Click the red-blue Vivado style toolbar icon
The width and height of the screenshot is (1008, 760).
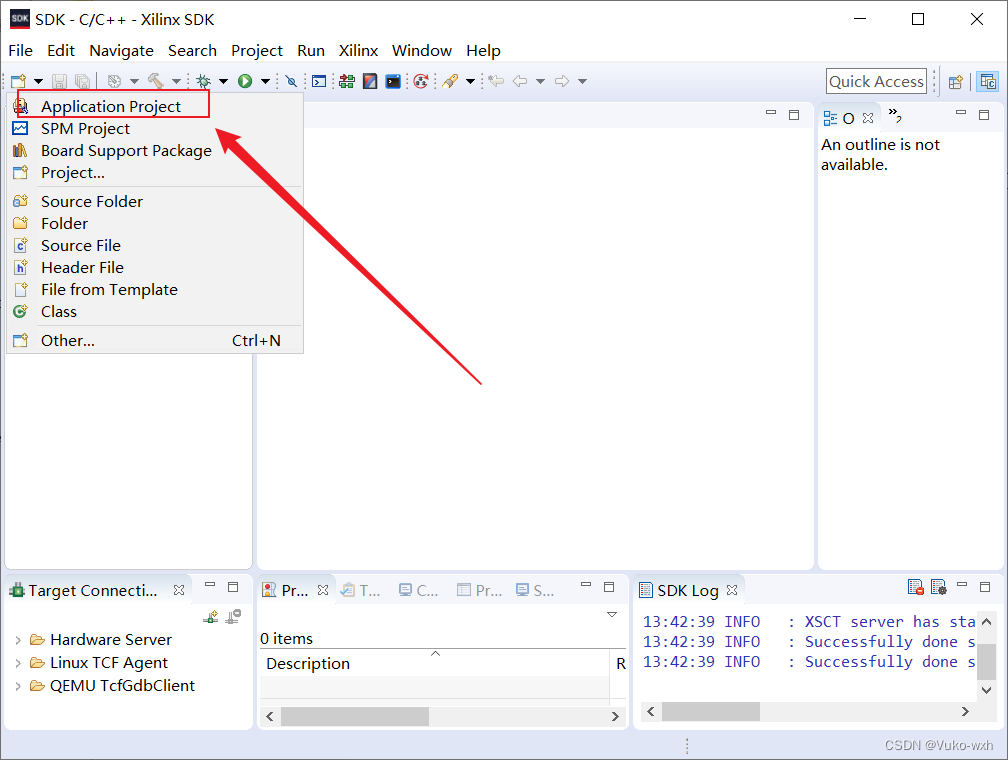click(x=370, y=81)
